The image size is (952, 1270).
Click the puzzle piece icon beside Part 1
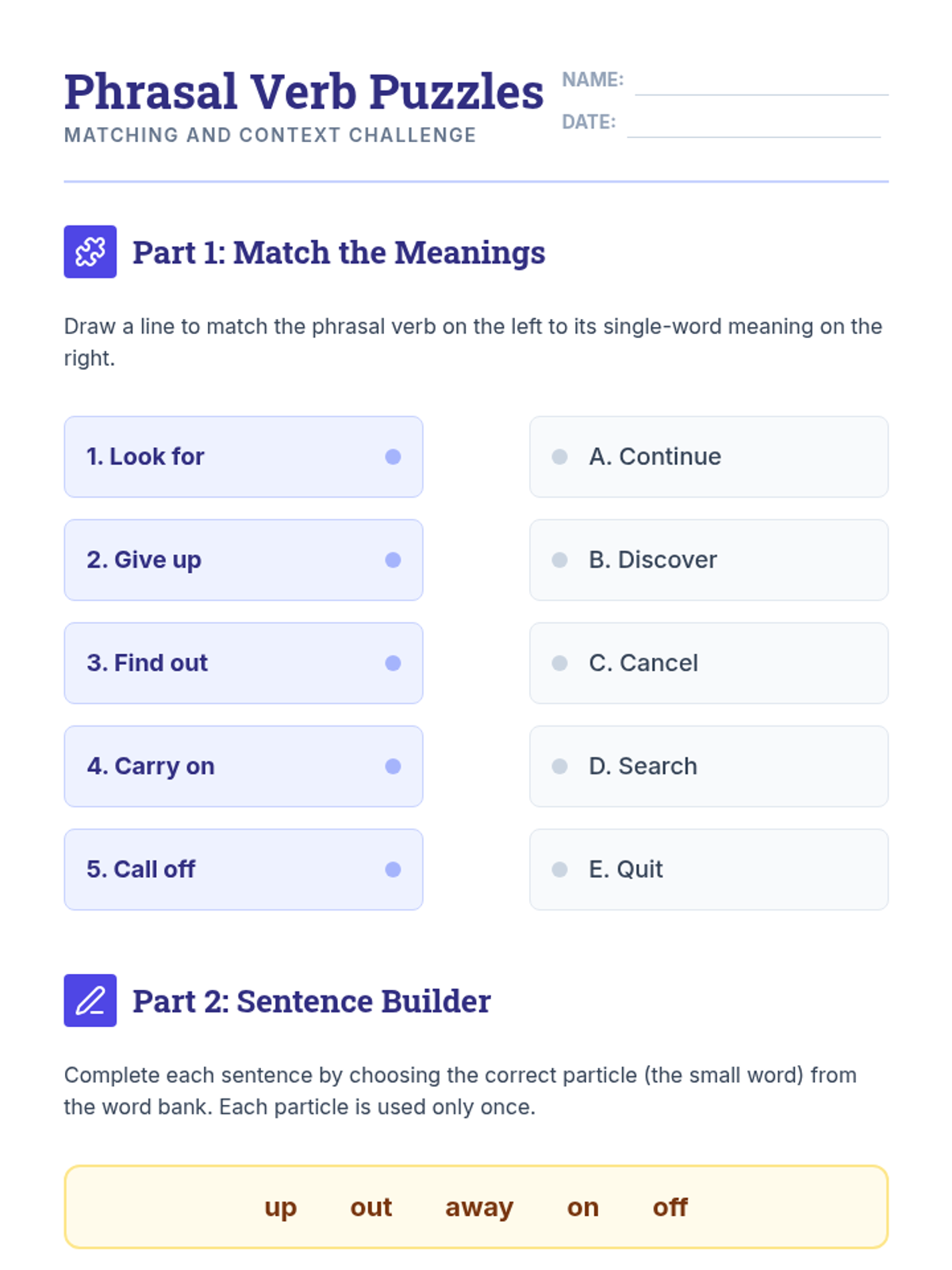pyautogui.click(x=90, y=252)
